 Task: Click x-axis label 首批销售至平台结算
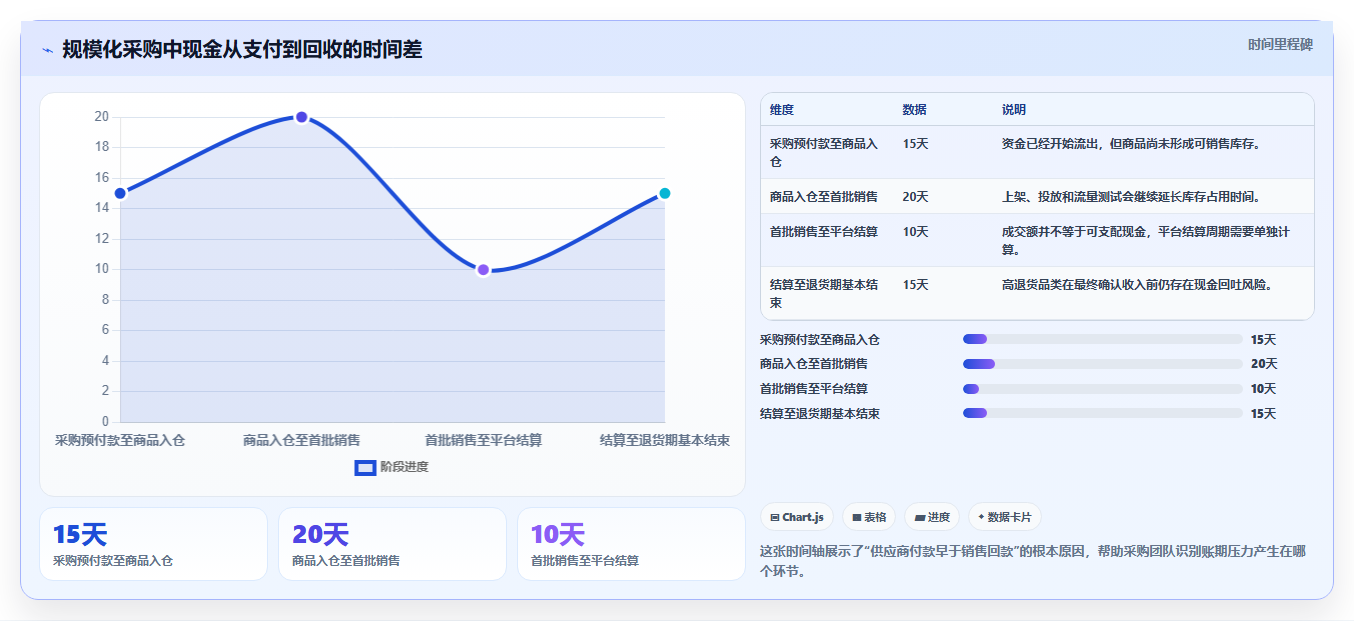click(x=483, y=440)
